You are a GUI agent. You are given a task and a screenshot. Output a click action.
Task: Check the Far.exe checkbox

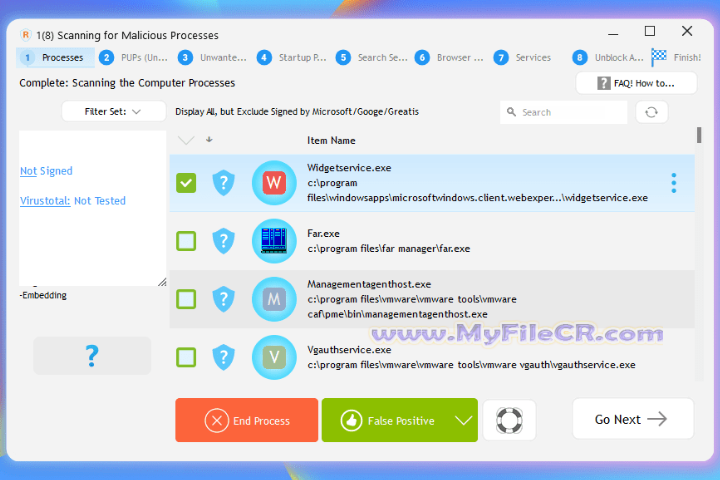point(186,241)
